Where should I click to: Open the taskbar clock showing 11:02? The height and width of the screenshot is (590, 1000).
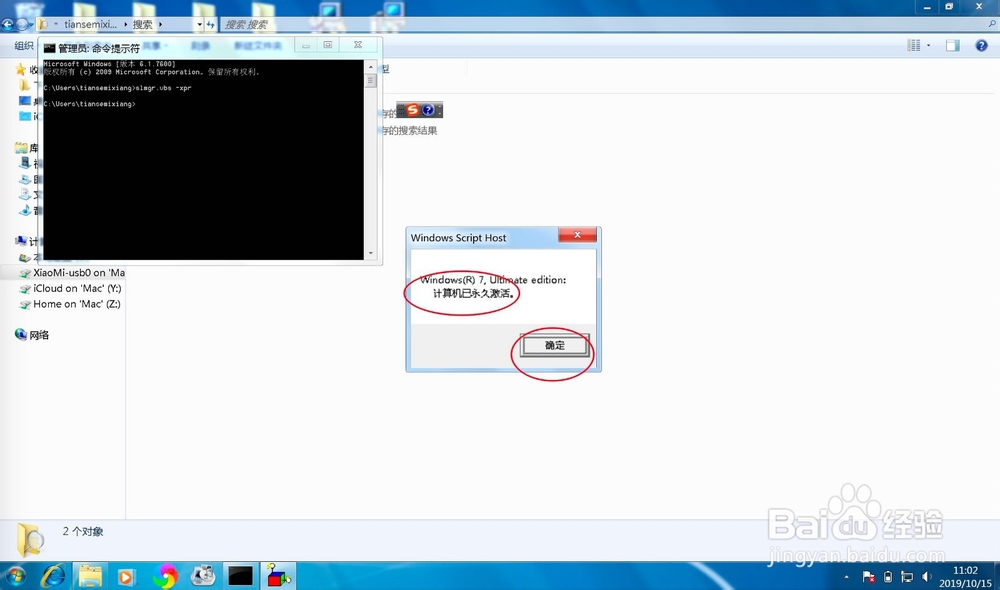point(965,577)
